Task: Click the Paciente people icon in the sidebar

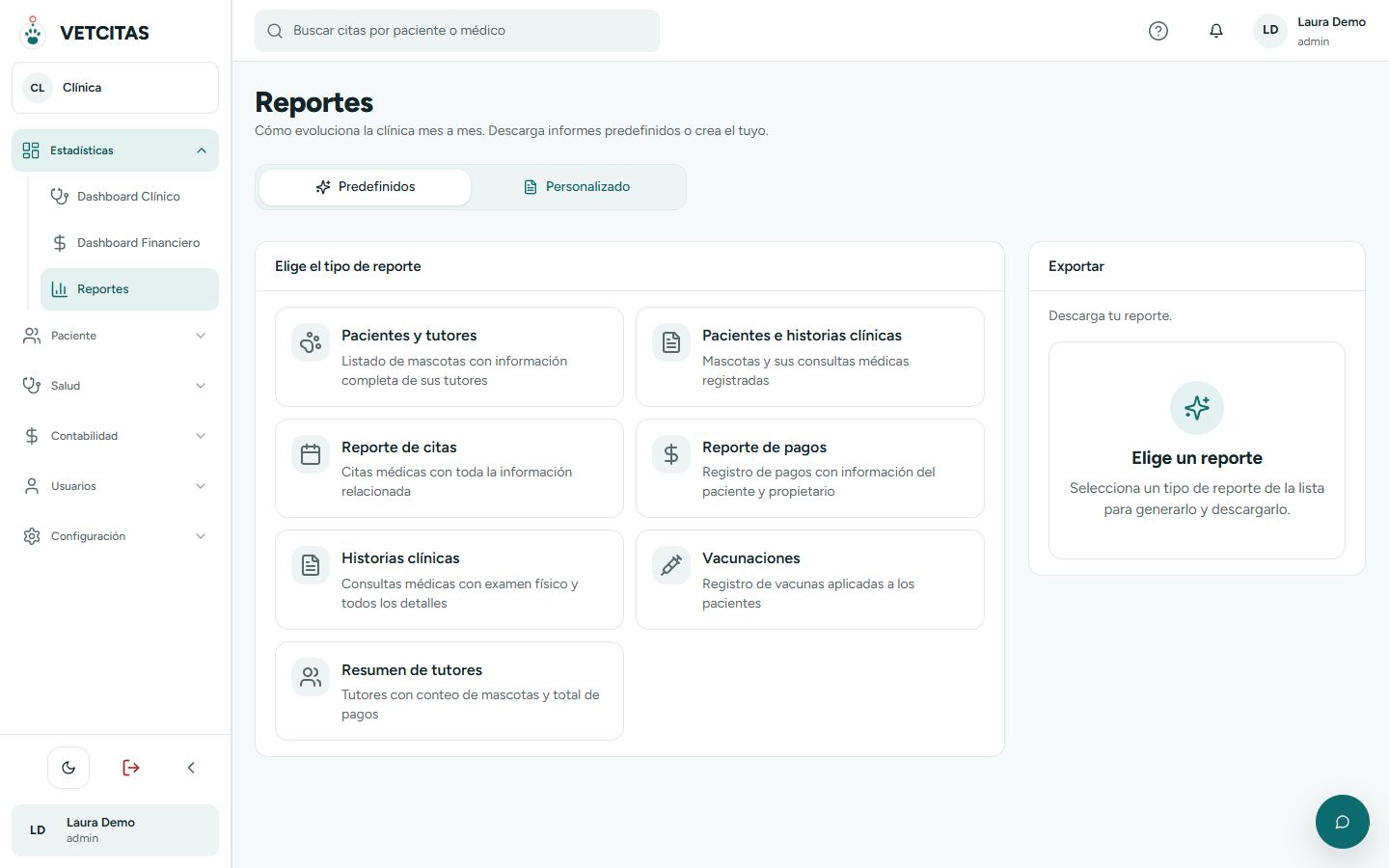Action: click(32, 336)
